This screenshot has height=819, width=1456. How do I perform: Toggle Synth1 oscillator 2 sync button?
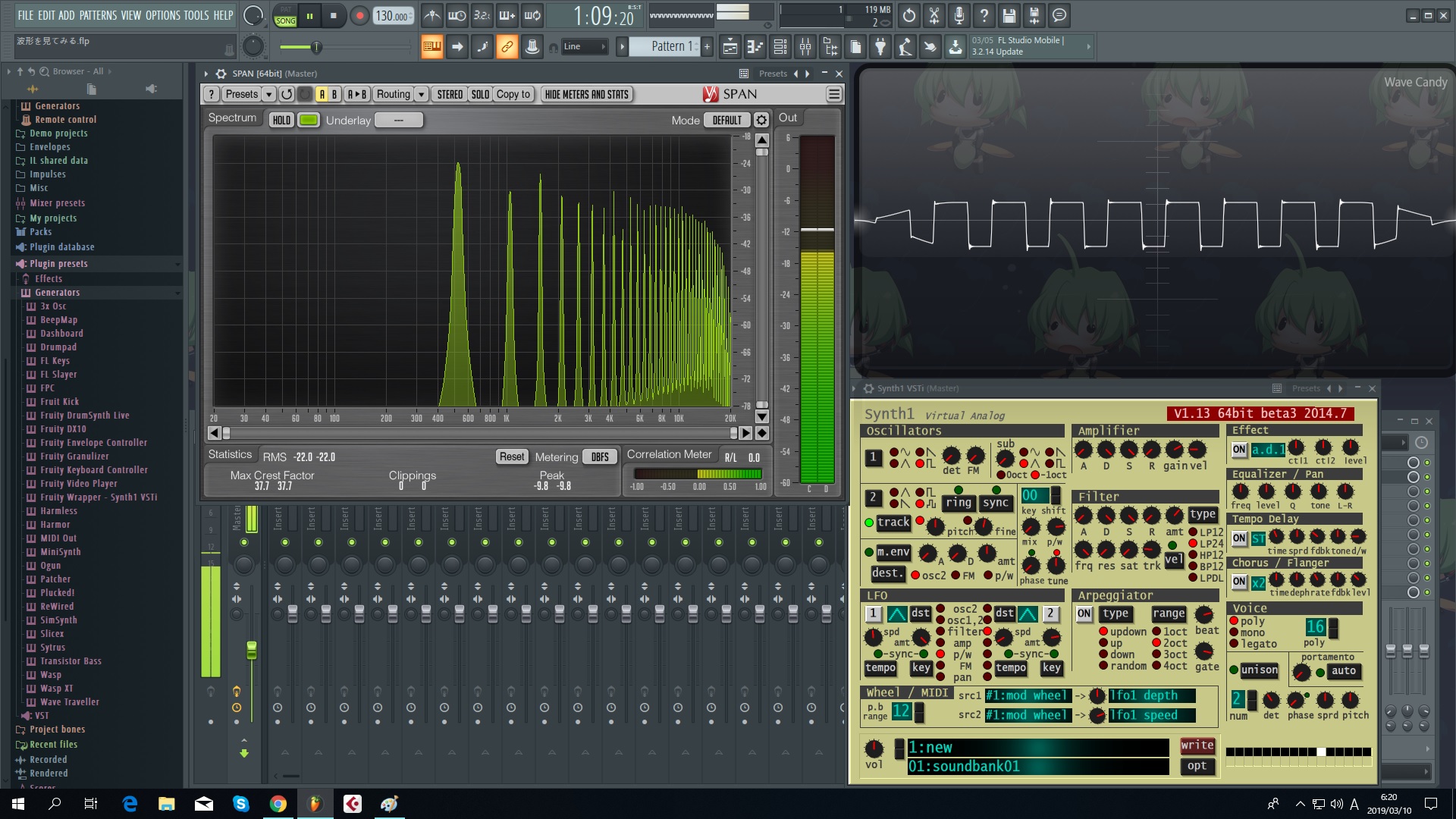pos(995,503)
